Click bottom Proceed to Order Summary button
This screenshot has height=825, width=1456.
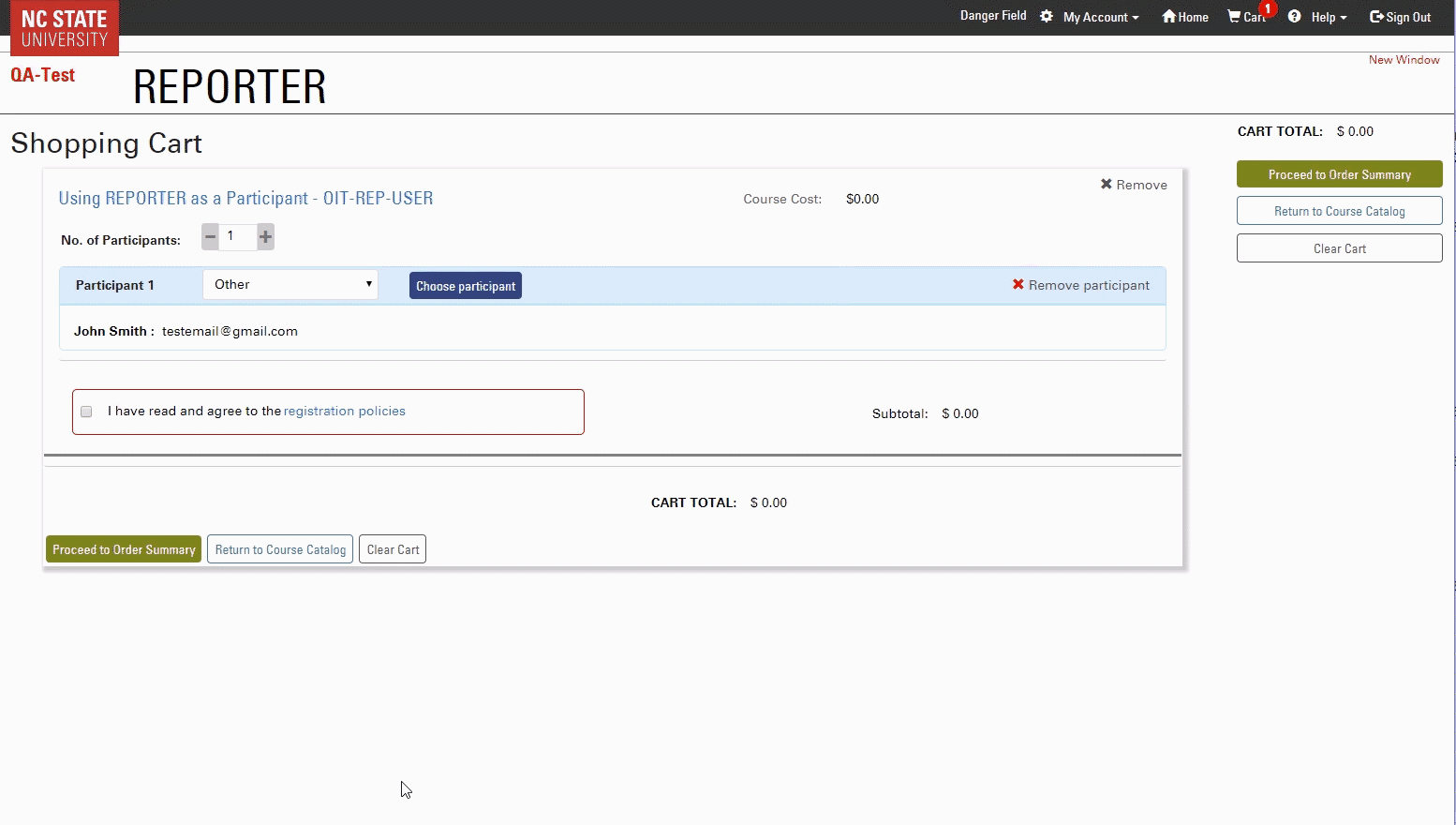(124, 549)
